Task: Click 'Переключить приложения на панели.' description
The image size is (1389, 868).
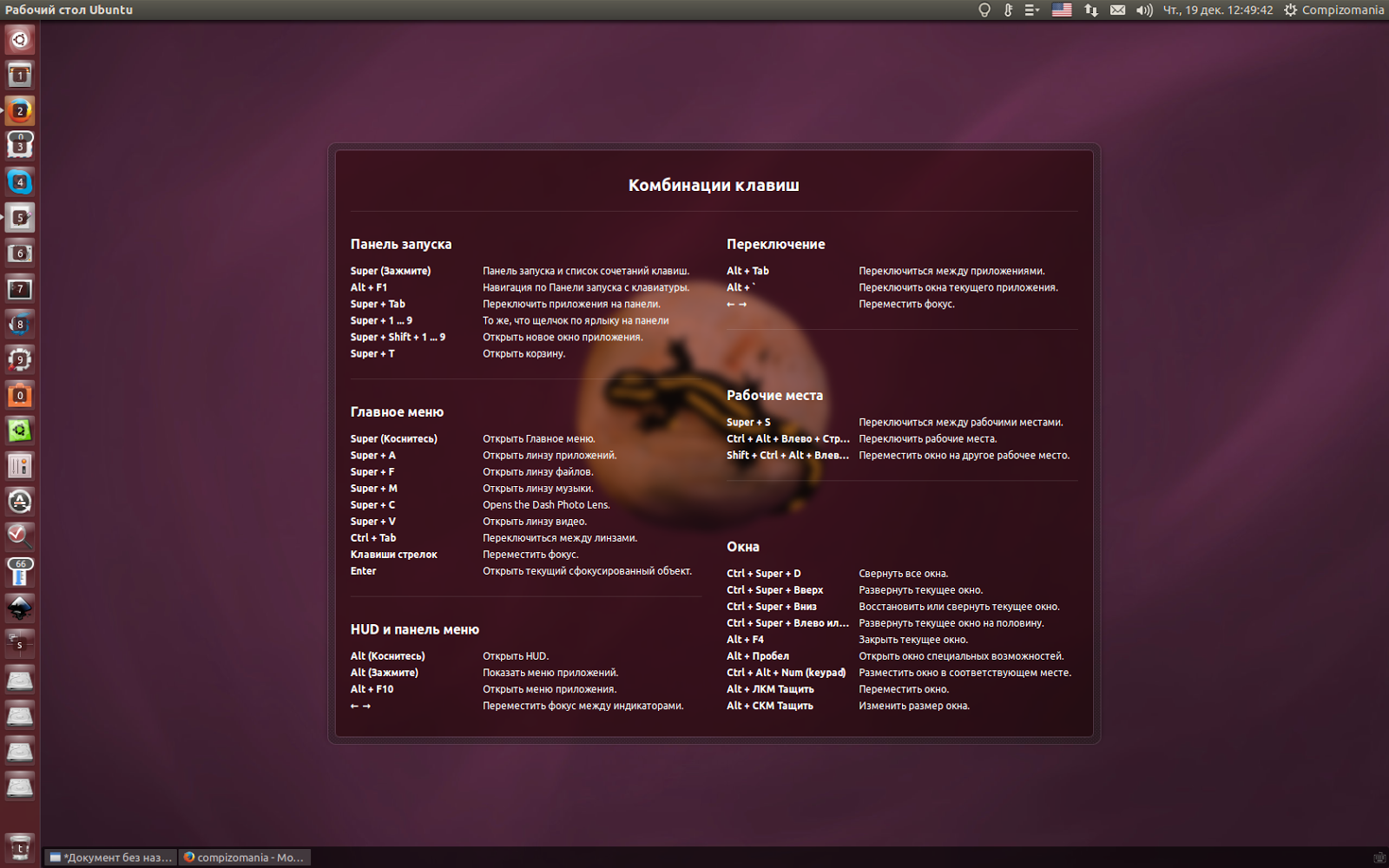Action: [x=571, y=304]
